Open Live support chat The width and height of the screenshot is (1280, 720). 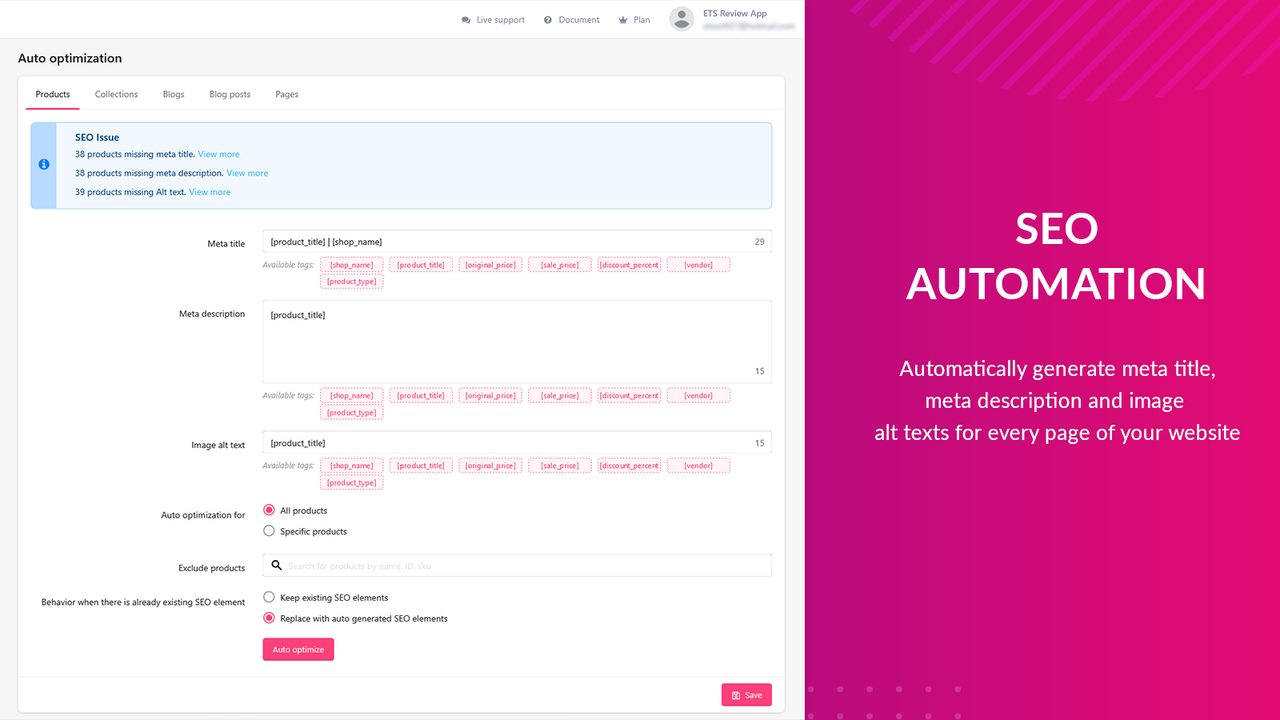pyautogui.click(x=492, y=19)
